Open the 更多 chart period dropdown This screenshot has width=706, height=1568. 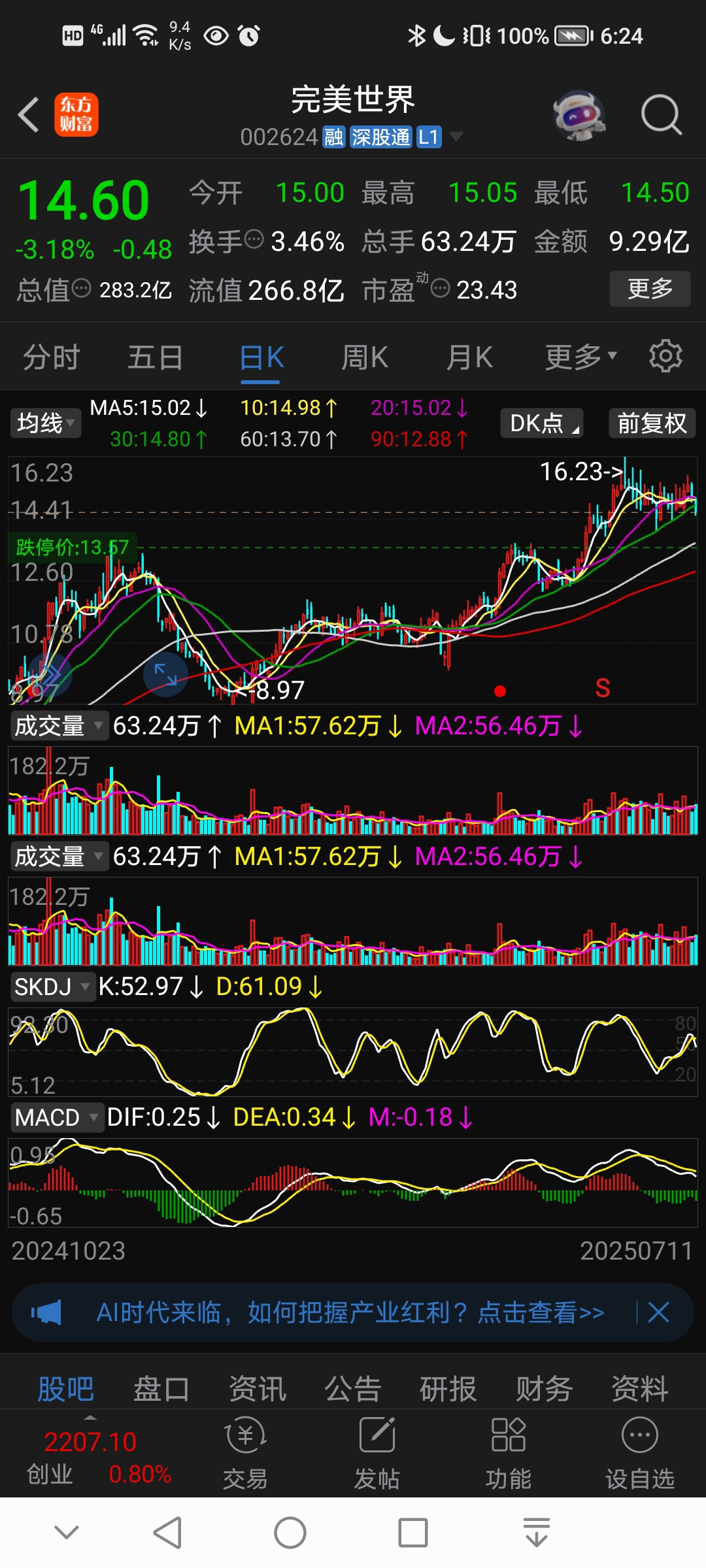click(x=581, y=357)
